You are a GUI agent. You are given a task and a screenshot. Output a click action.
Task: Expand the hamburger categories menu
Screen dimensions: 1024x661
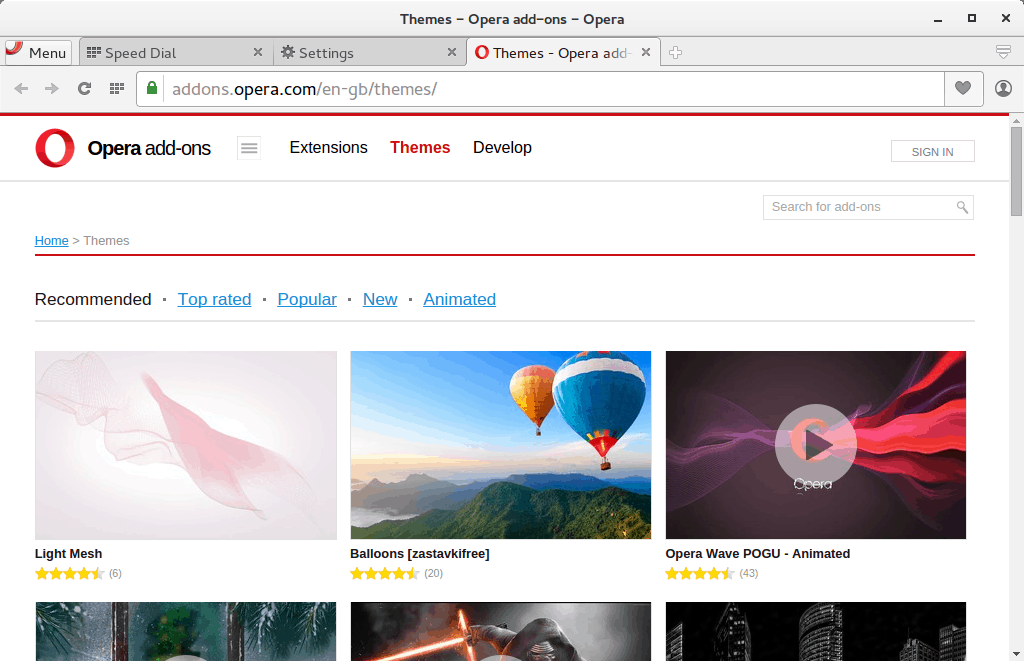tap(249, 148)
